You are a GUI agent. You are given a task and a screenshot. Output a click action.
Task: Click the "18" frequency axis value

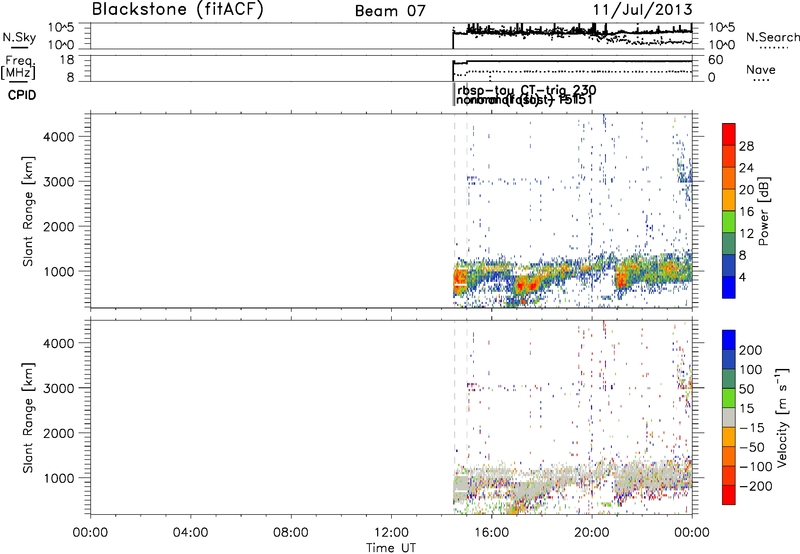pos(66,60)
